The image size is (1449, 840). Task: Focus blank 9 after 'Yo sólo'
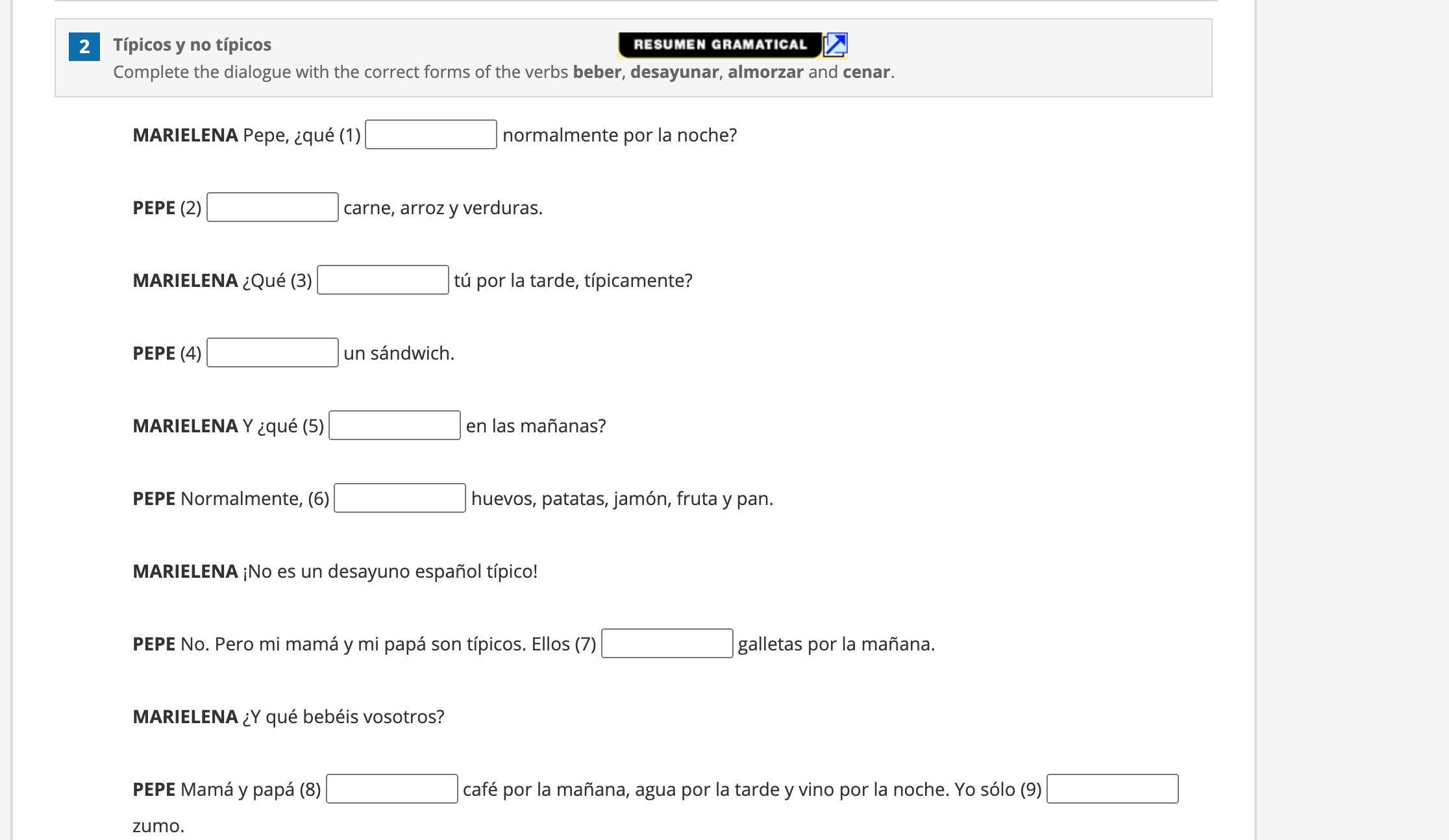(x=1113, y=789)
